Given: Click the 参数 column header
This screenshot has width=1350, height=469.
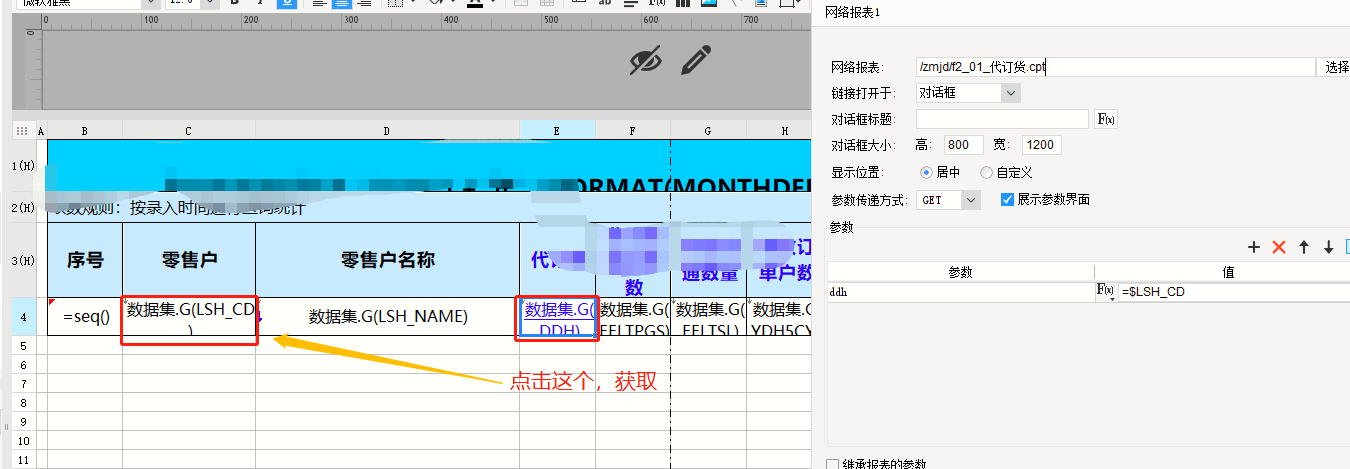Looking at the screenshot, I should click(x=960, y=272).
